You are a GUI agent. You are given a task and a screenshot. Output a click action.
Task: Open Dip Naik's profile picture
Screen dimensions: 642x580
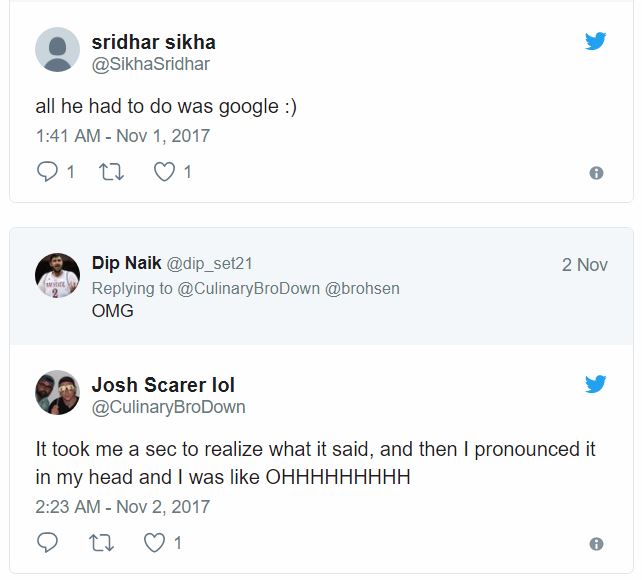57,275
